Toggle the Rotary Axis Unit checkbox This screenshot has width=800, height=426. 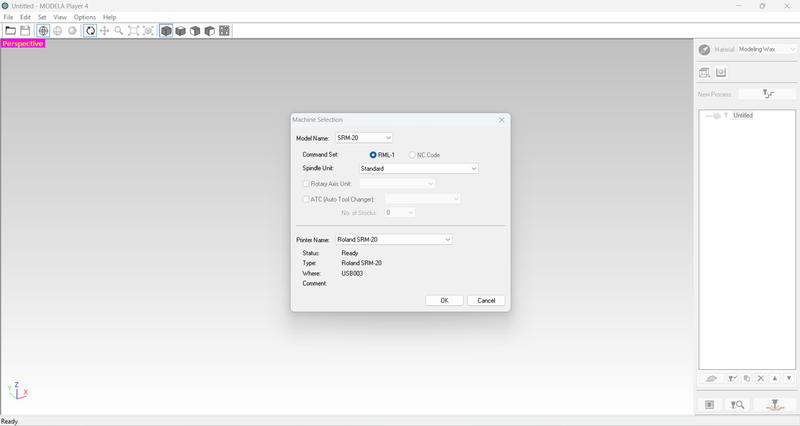click(306, 184)
